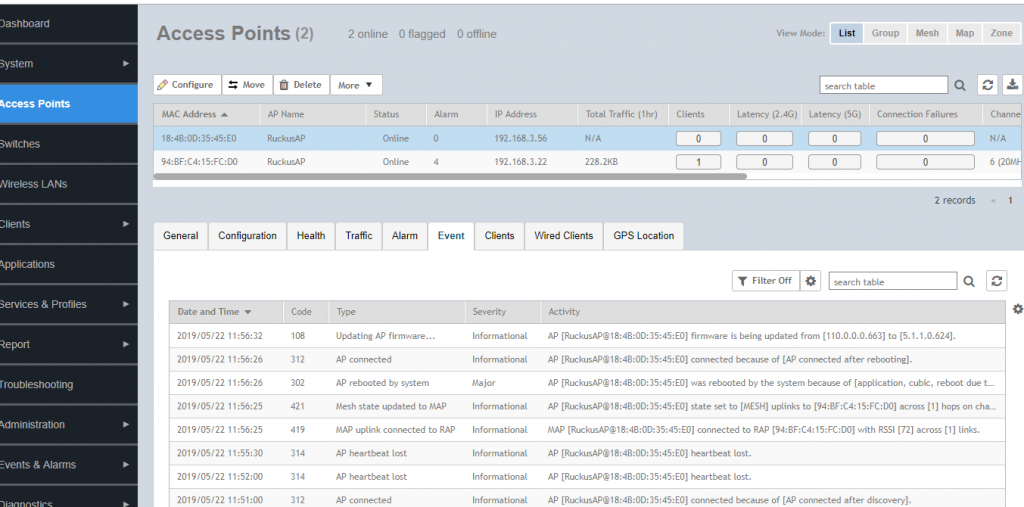This screenshot has height=507, width=1024.
Task: Open the Health tab
Action: (x=310, y=236)
